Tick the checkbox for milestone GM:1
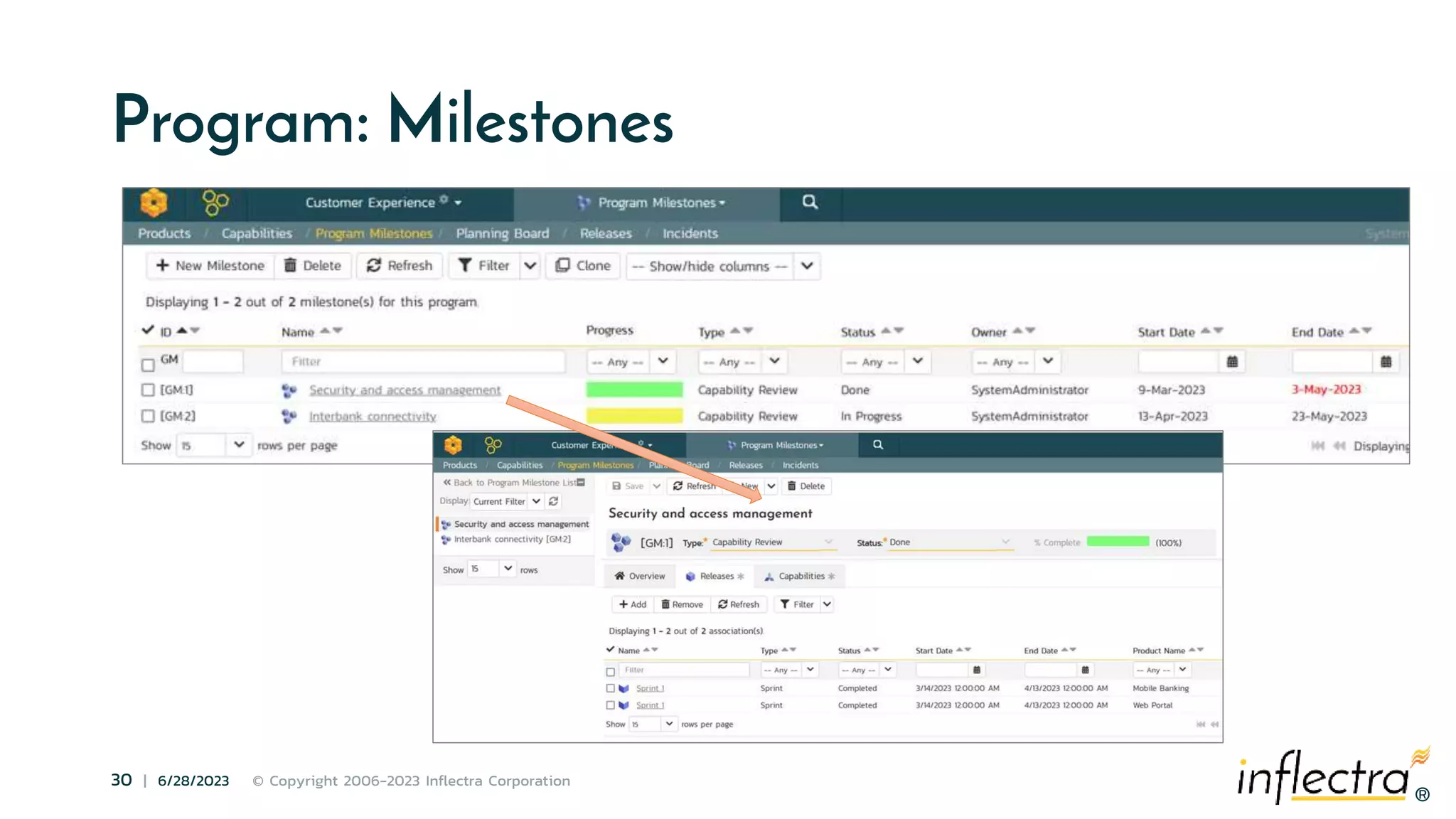This screenshot has height=819, width=1456. (x=148, y=390)
